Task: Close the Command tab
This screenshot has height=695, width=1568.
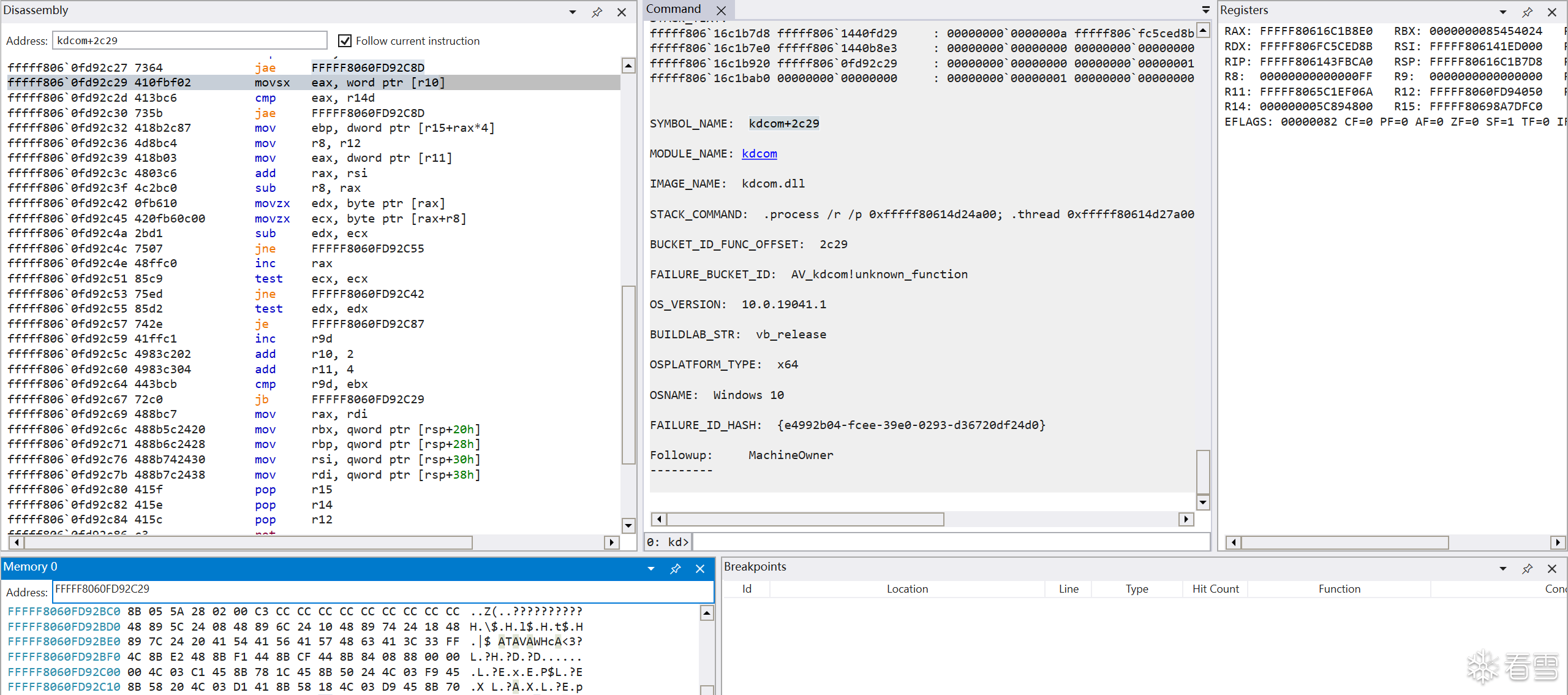Action: coord(721,10)
